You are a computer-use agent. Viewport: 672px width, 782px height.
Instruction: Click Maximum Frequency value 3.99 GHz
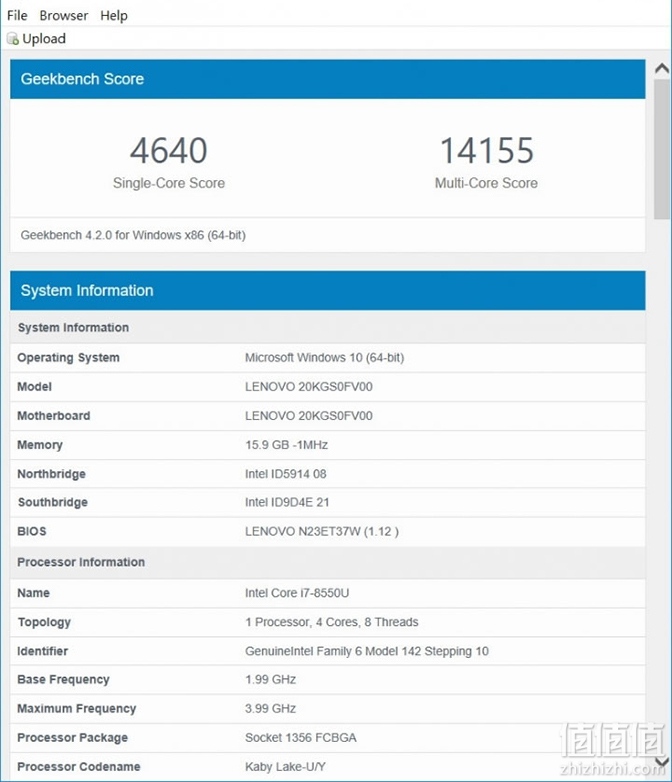270,708
